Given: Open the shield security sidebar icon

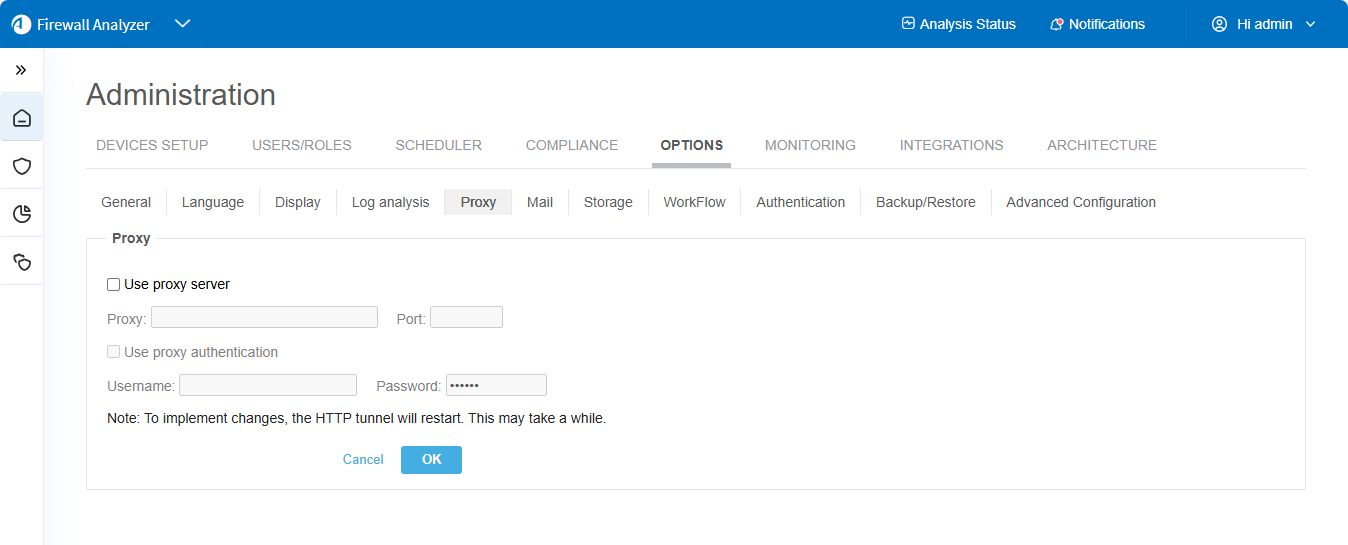Looking at the screenshot, I should tap(21, 166).
